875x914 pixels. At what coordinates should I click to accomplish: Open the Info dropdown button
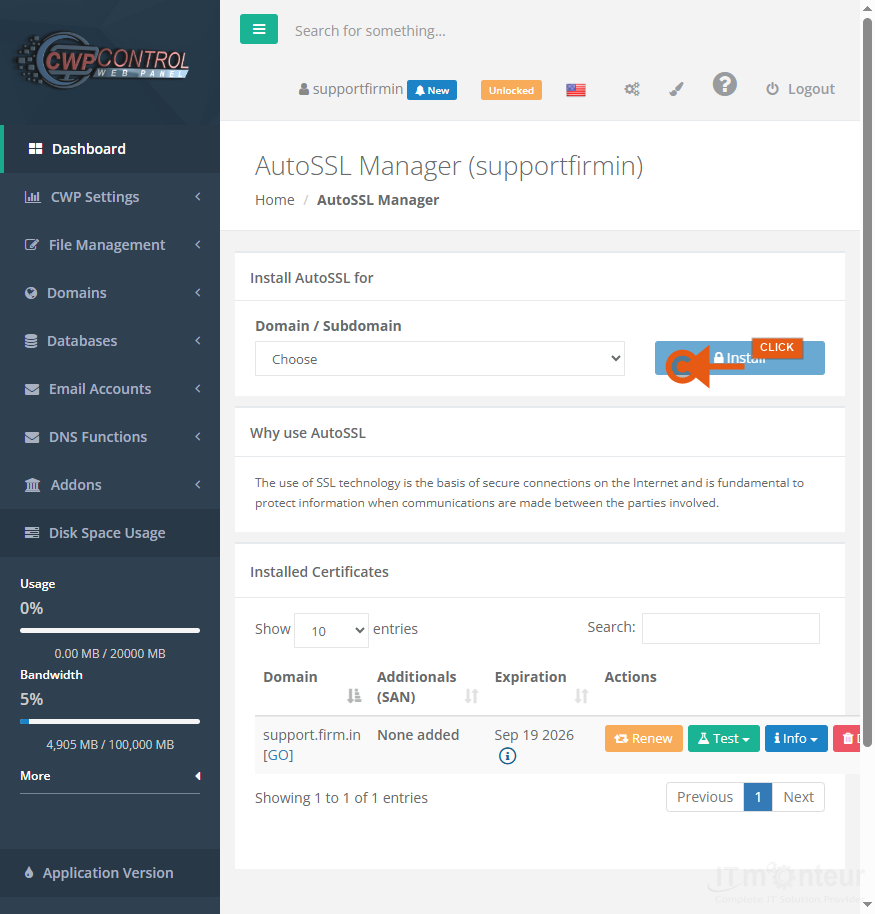point(796,739)
